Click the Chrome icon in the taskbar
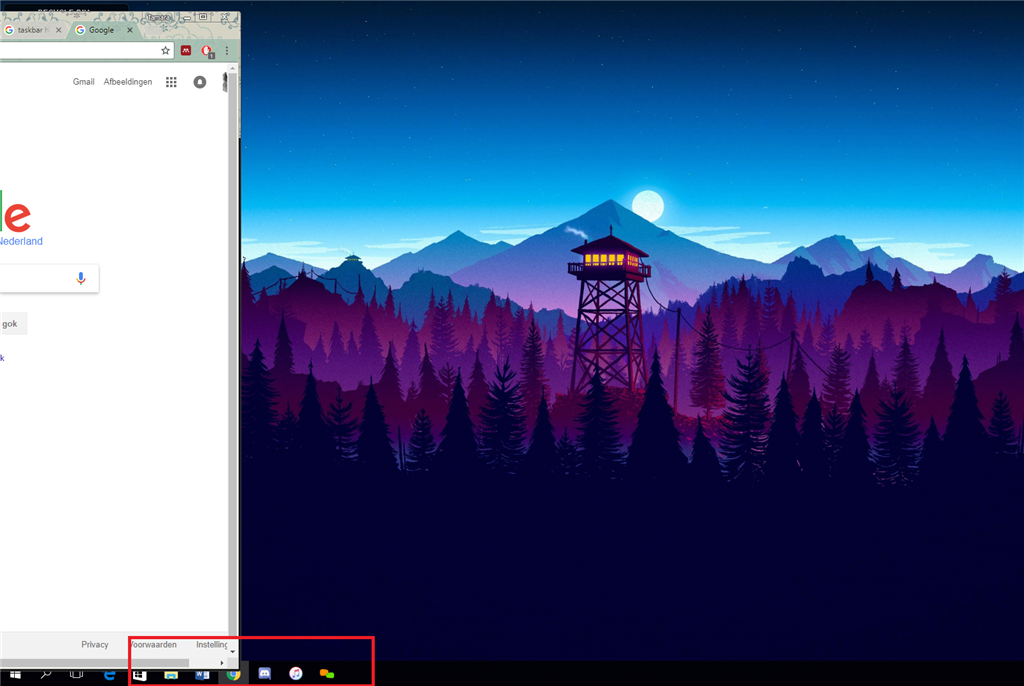Image resolution: width=1024 pixels, height=686 pixels. click(231, 674)
